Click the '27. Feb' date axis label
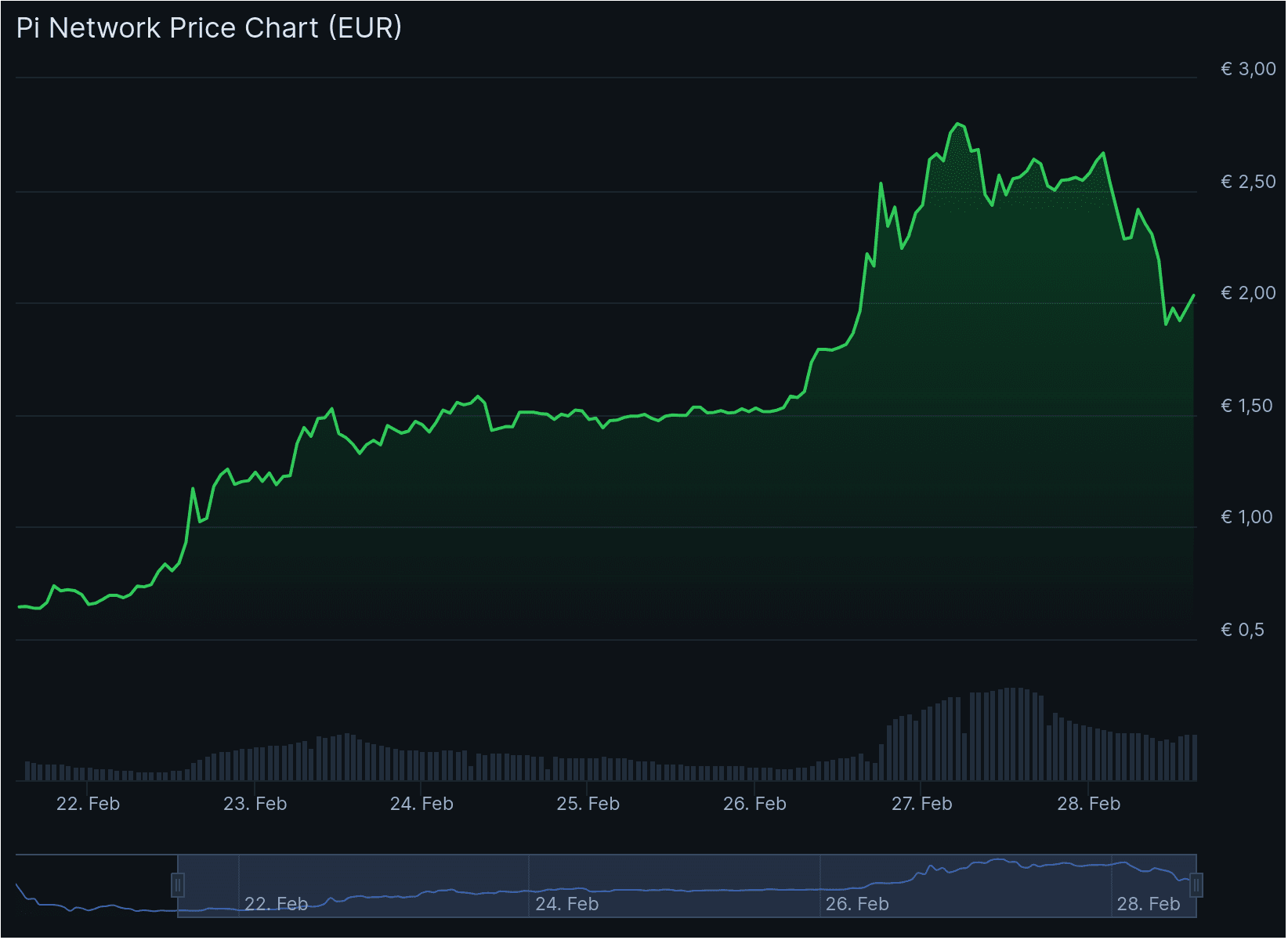The width and height of the screenshot is (1288, 940). coord(922,804)
